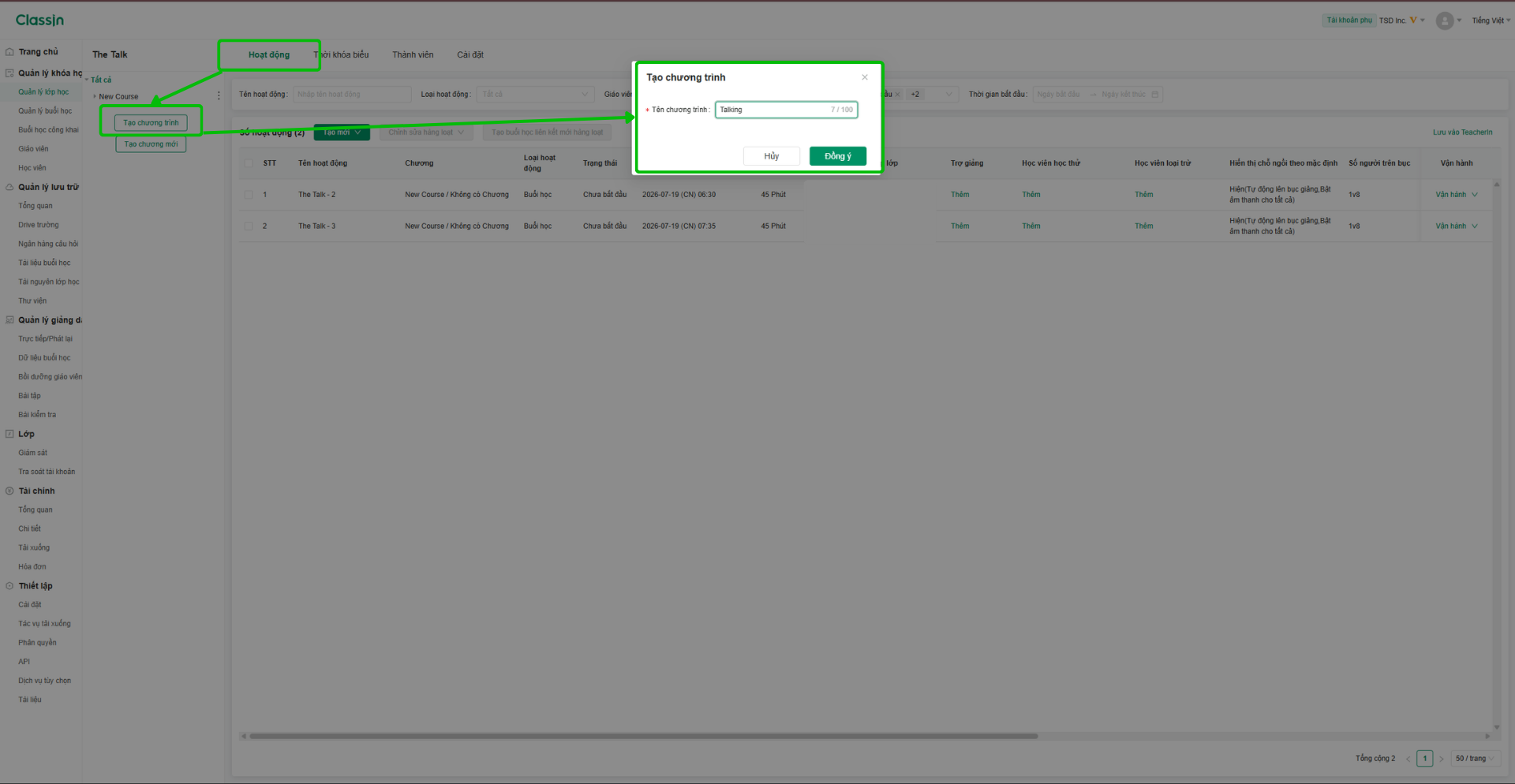Click the horizontal table scrollbar
This screenshot has height=784, width=1515.
(x=643, y=737)
